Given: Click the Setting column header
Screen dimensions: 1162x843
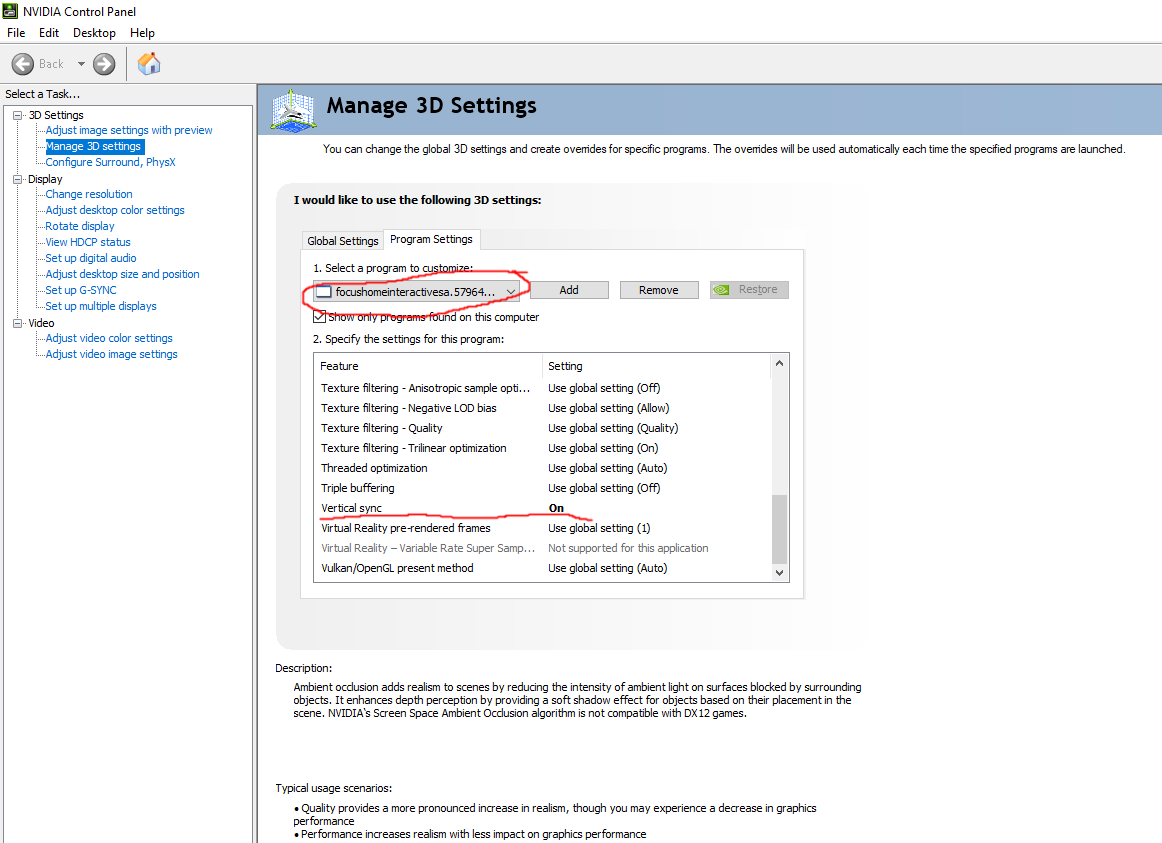Looking at the screenshot, I should coord(657,366).
